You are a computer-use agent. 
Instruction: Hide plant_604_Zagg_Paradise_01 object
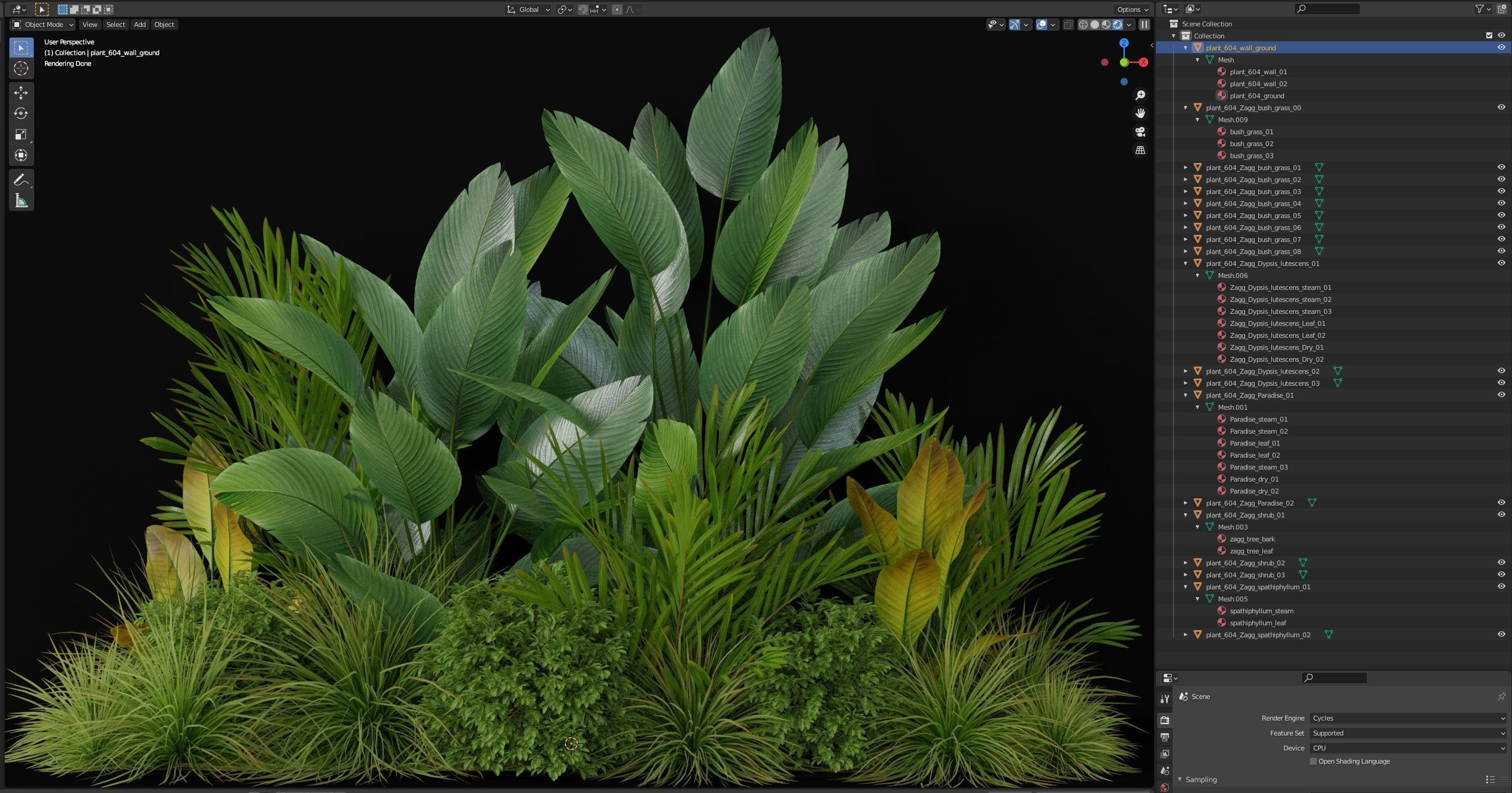(x=1501, y=395)
